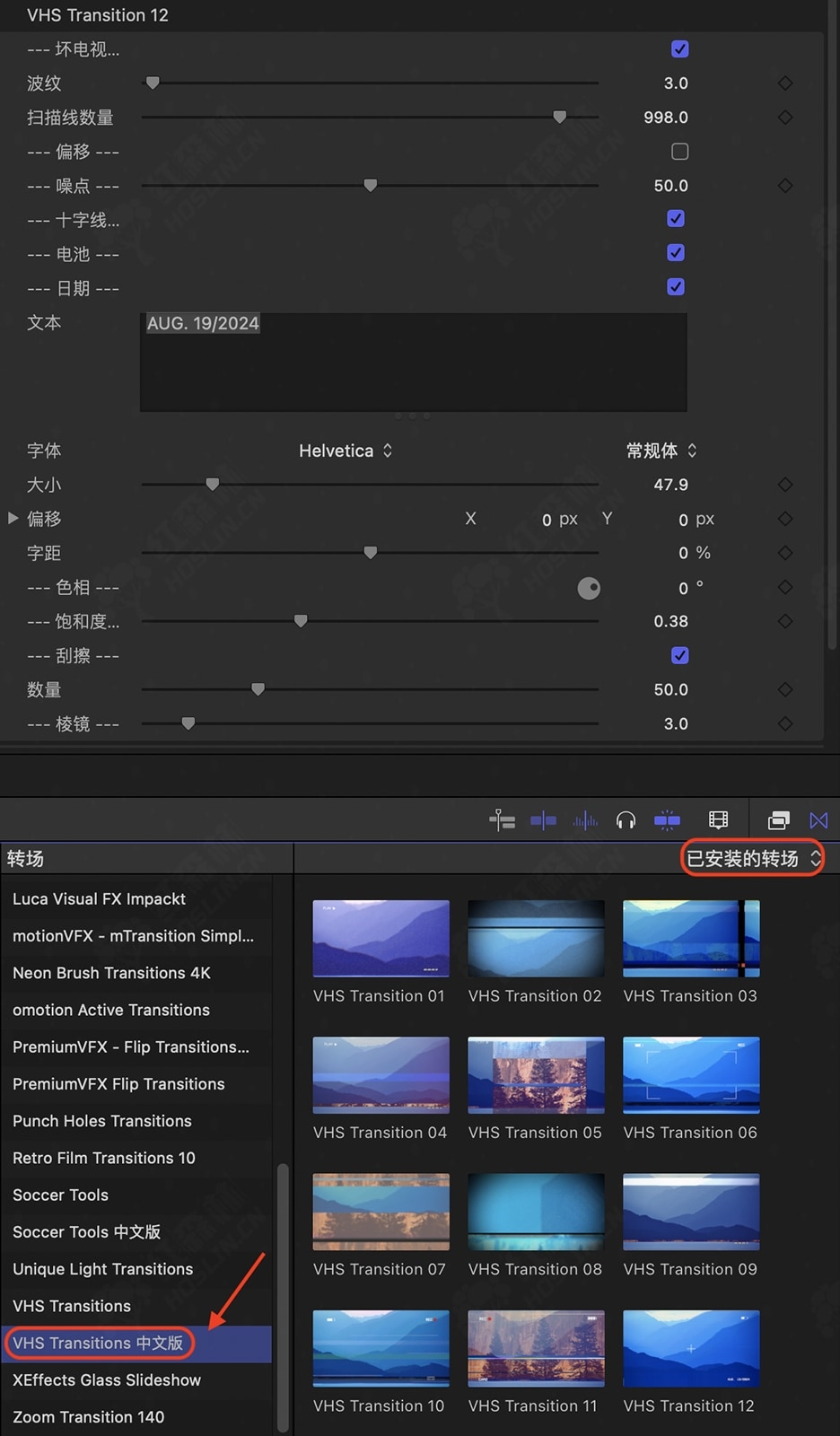Image resolution: width=840 pixels, height=1436 pixels.
Task: Disable the 坏电视 checkbox
Action: point(680,48)
